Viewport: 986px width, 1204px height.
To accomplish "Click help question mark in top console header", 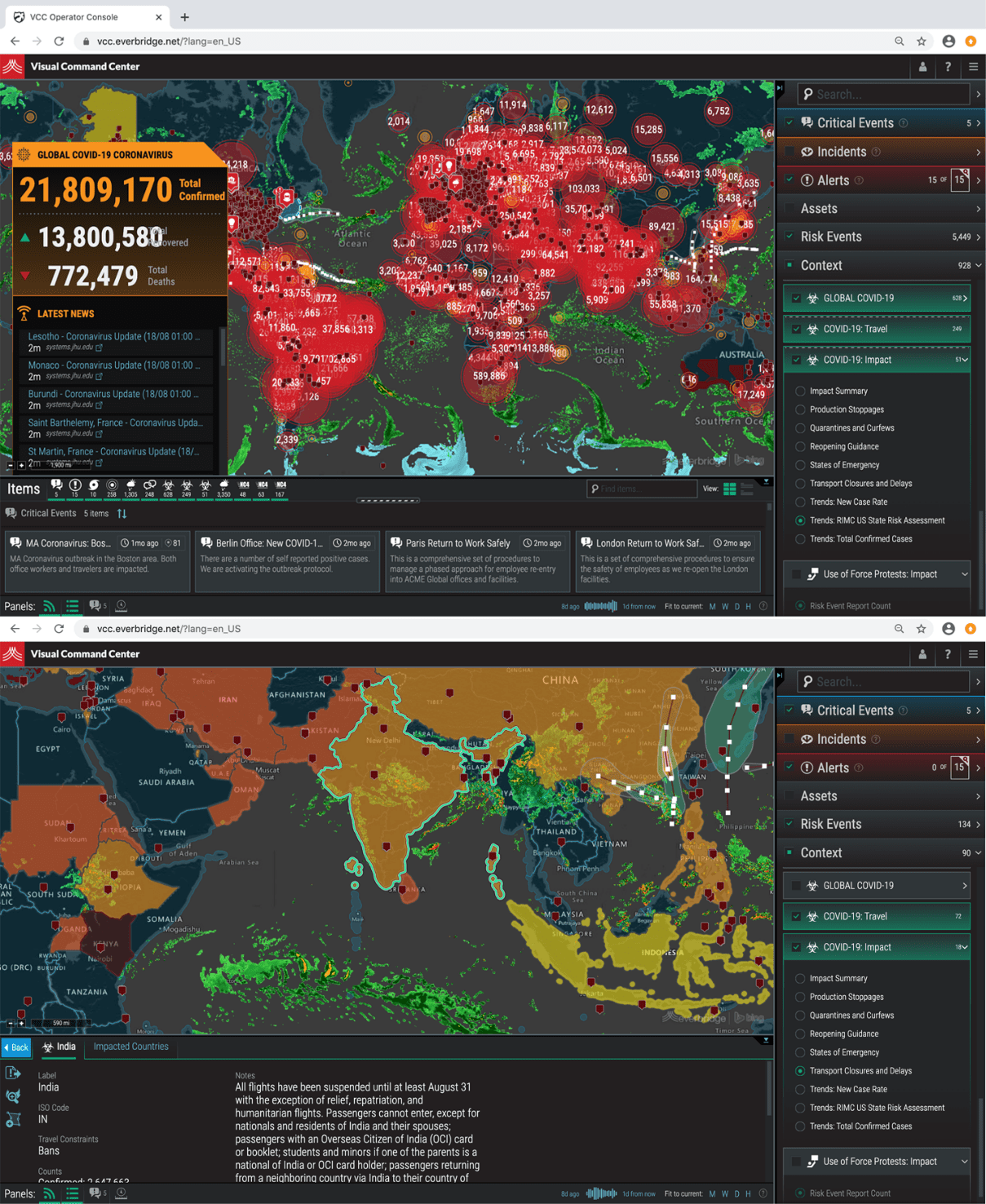I will tap(948, 67).
